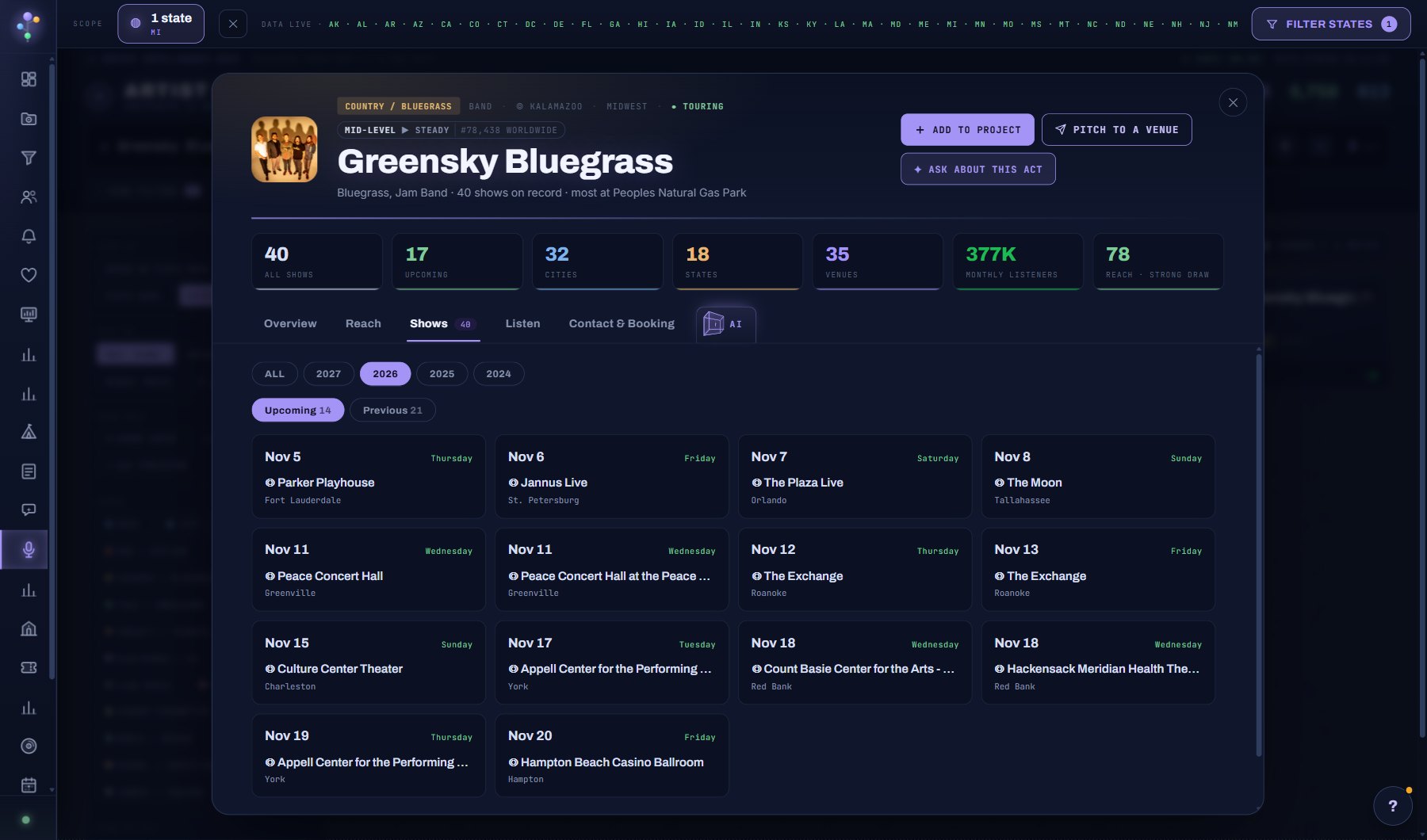Click the Greensky Bluegrass band photo thumbnail

click(x=285, y=150)
